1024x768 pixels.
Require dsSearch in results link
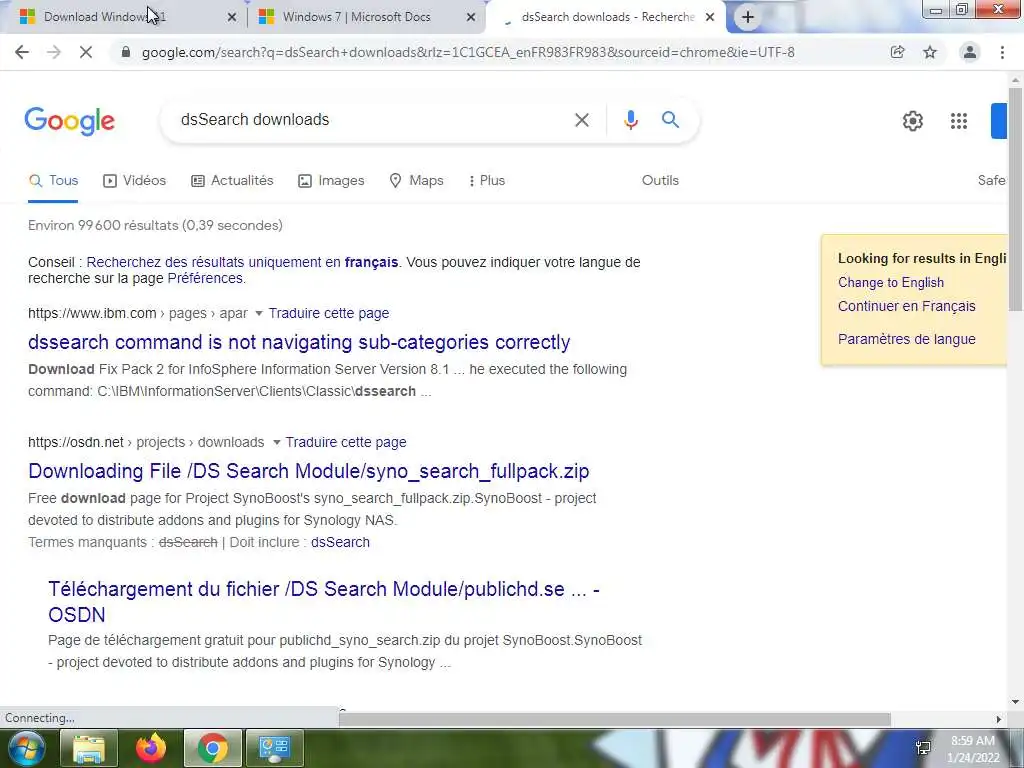point(340,543)
